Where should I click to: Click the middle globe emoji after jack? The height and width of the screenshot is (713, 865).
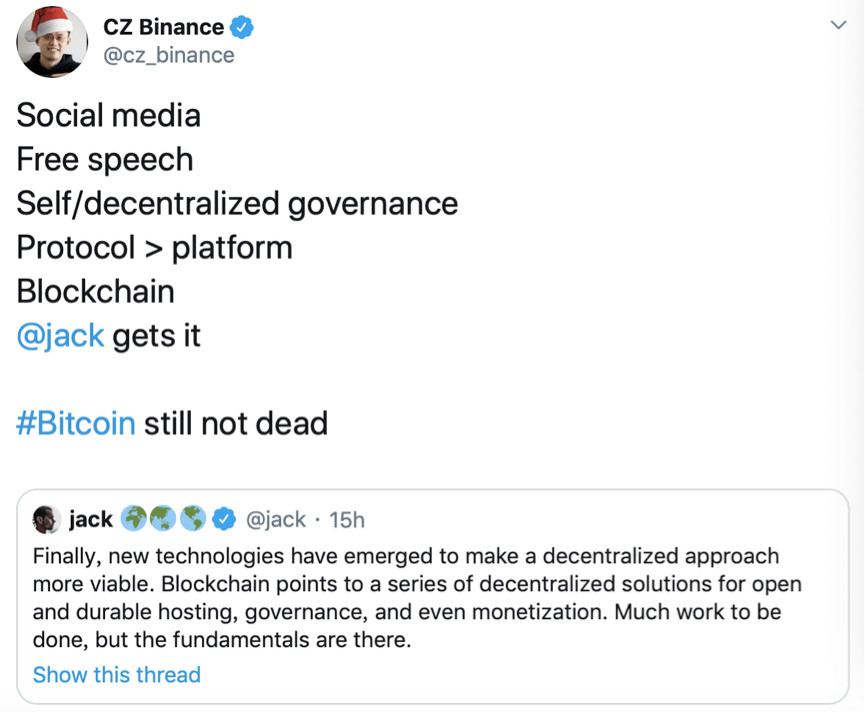(x=163, y=518)
